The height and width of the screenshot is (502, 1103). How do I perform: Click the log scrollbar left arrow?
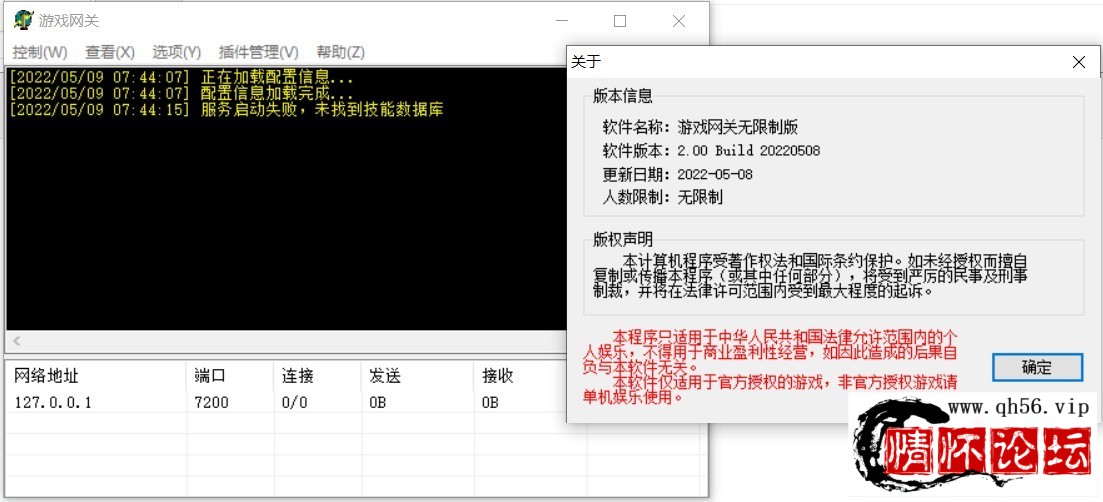17,341
